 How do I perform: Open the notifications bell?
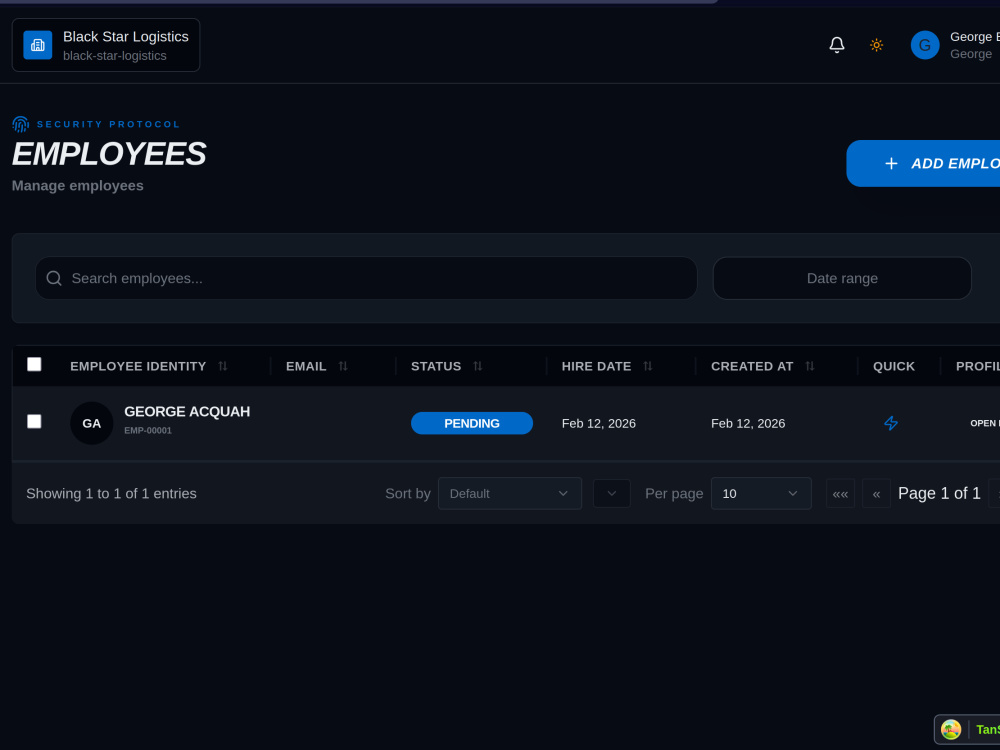[837, 45]
